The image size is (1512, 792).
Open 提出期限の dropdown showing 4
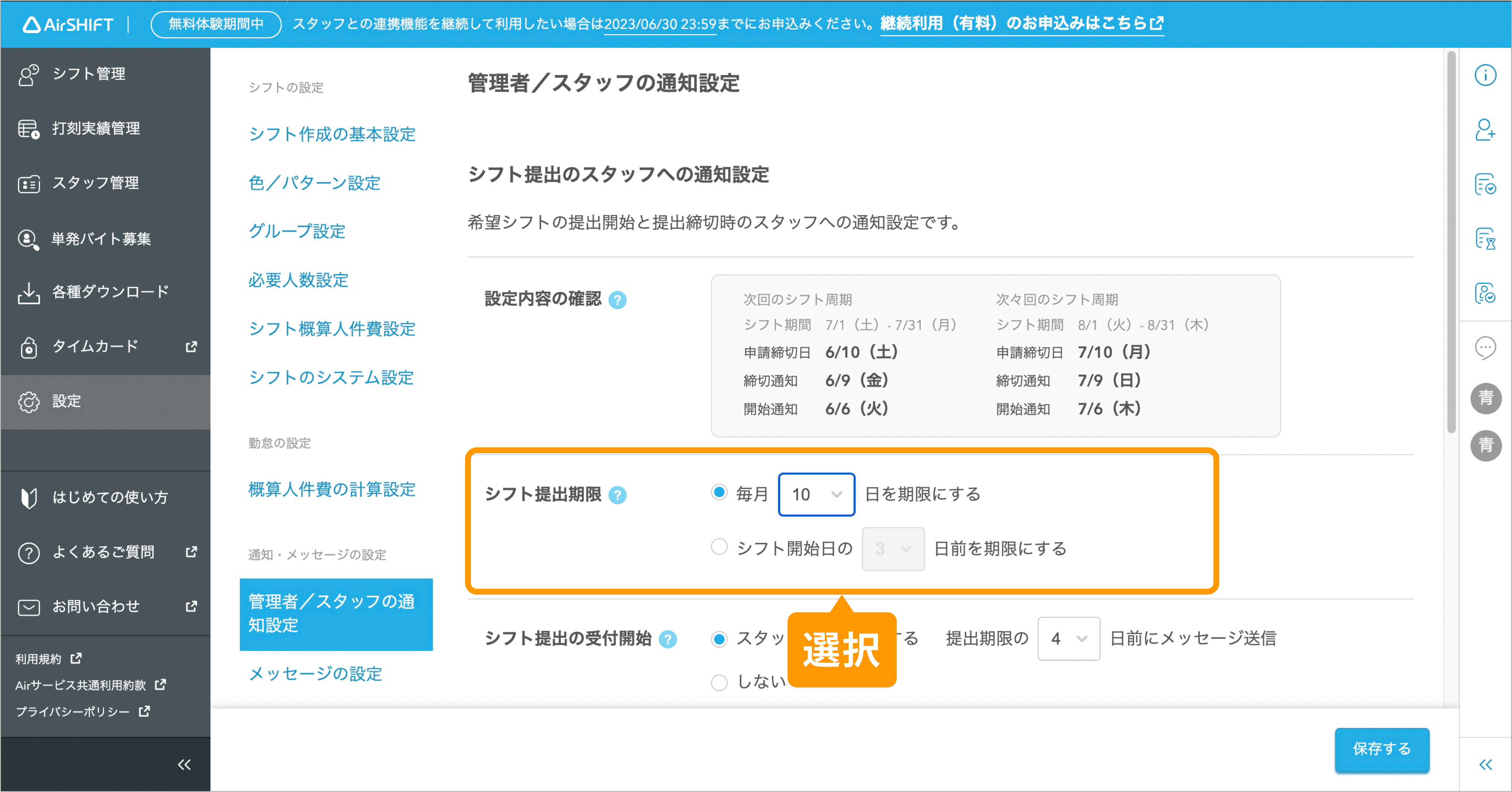point(1068,639)
